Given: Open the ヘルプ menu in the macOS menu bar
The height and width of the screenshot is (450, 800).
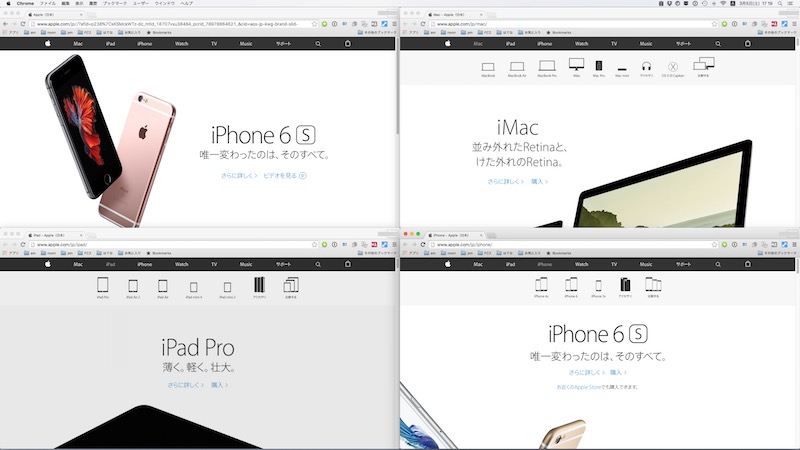Looking at the screenshot, I should coord(187,3).
